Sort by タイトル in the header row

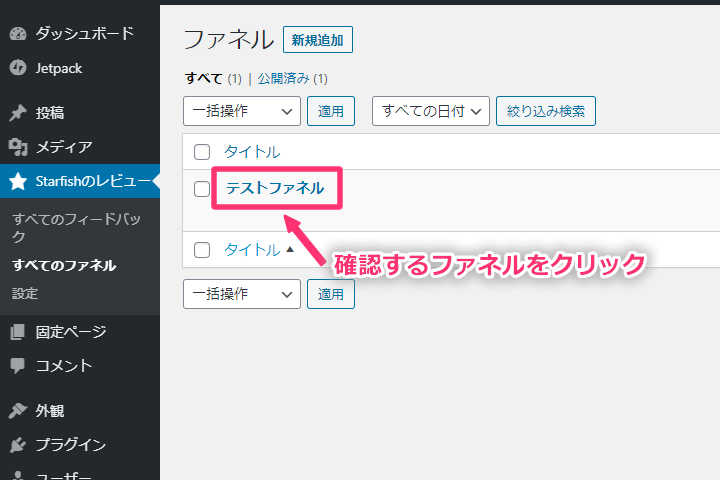click(252, 152)
